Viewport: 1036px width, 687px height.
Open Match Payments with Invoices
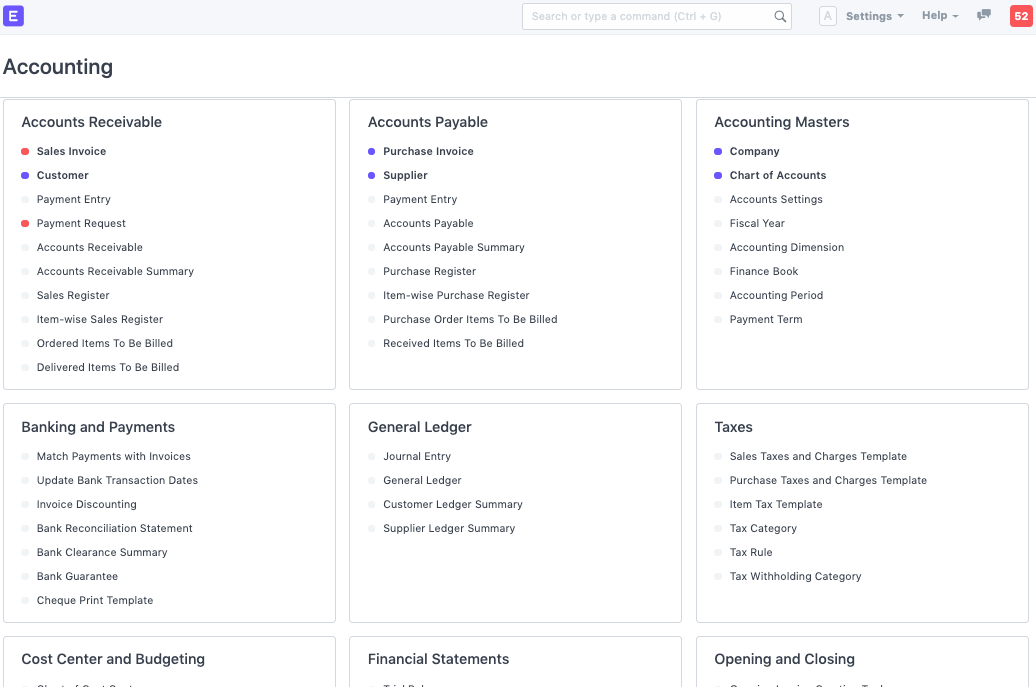tap(113, 457)
